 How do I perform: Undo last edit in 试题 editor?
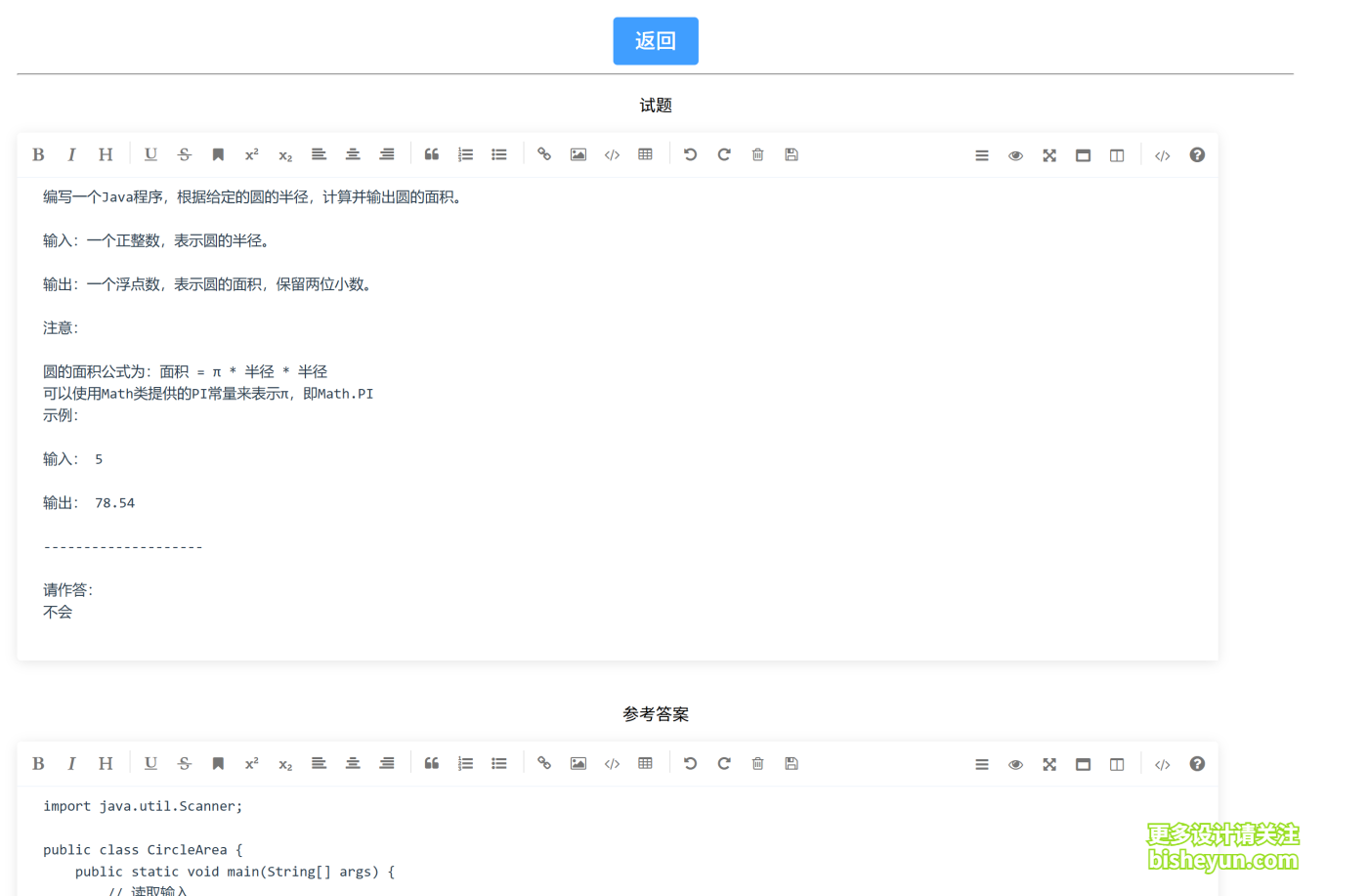click(x=690, y=154)
